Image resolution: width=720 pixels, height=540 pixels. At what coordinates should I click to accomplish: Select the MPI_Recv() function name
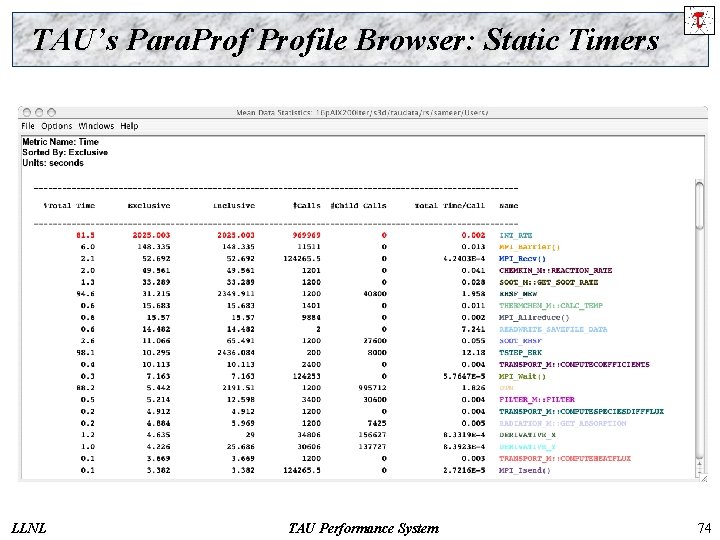pos(522,259)
